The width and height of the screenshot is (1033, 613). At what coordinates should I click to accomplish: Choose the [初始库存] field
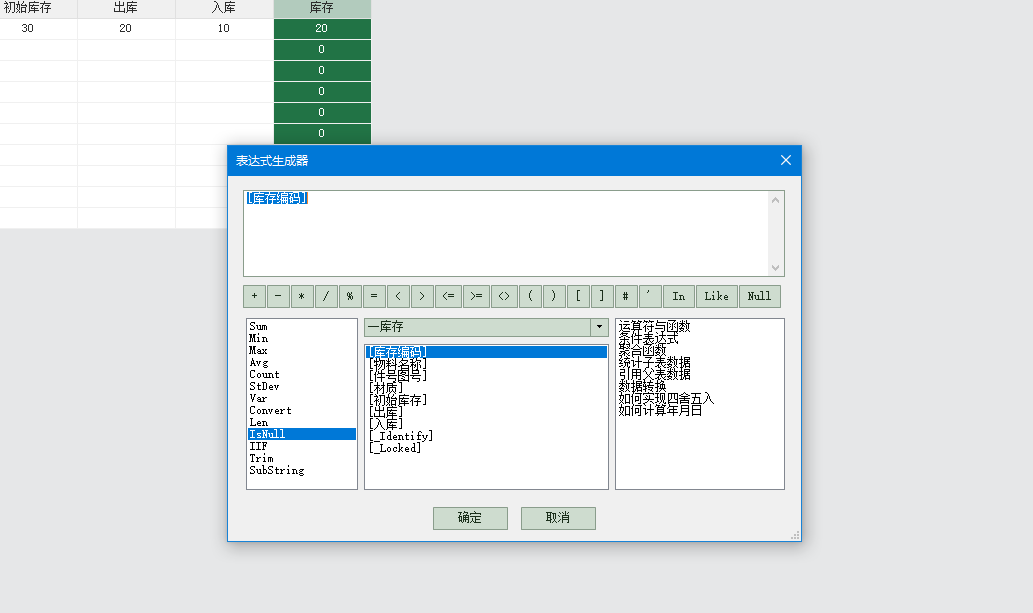[x=398, y=400]
